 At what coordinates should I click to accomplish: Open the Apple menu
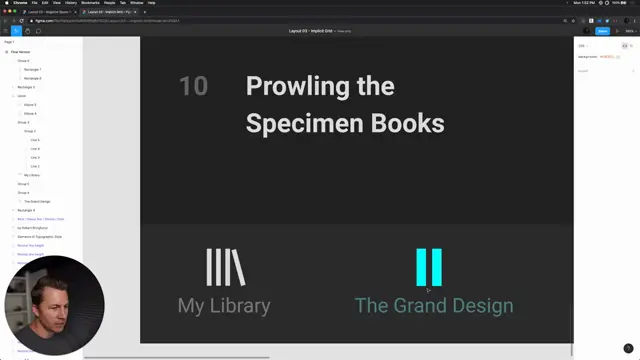coord(7,3)
